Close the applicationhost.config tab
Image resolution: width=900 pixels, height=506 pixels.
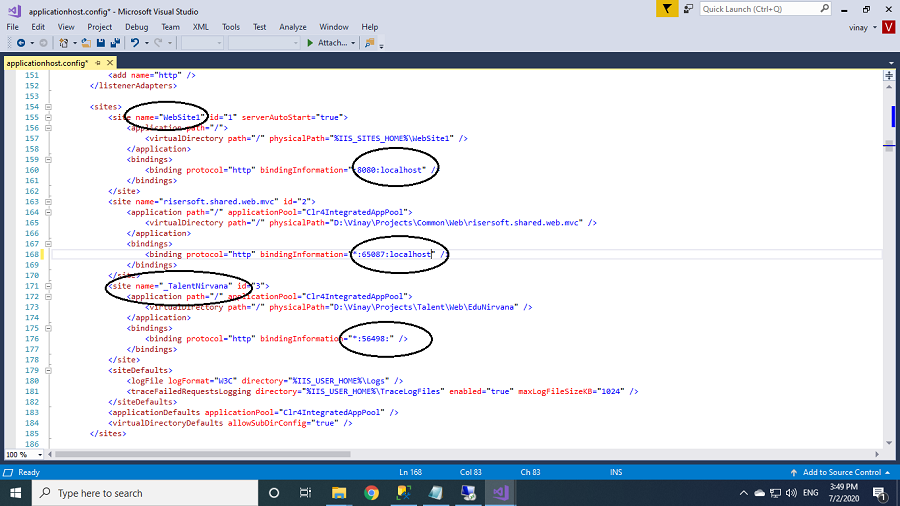coord(110,63)
